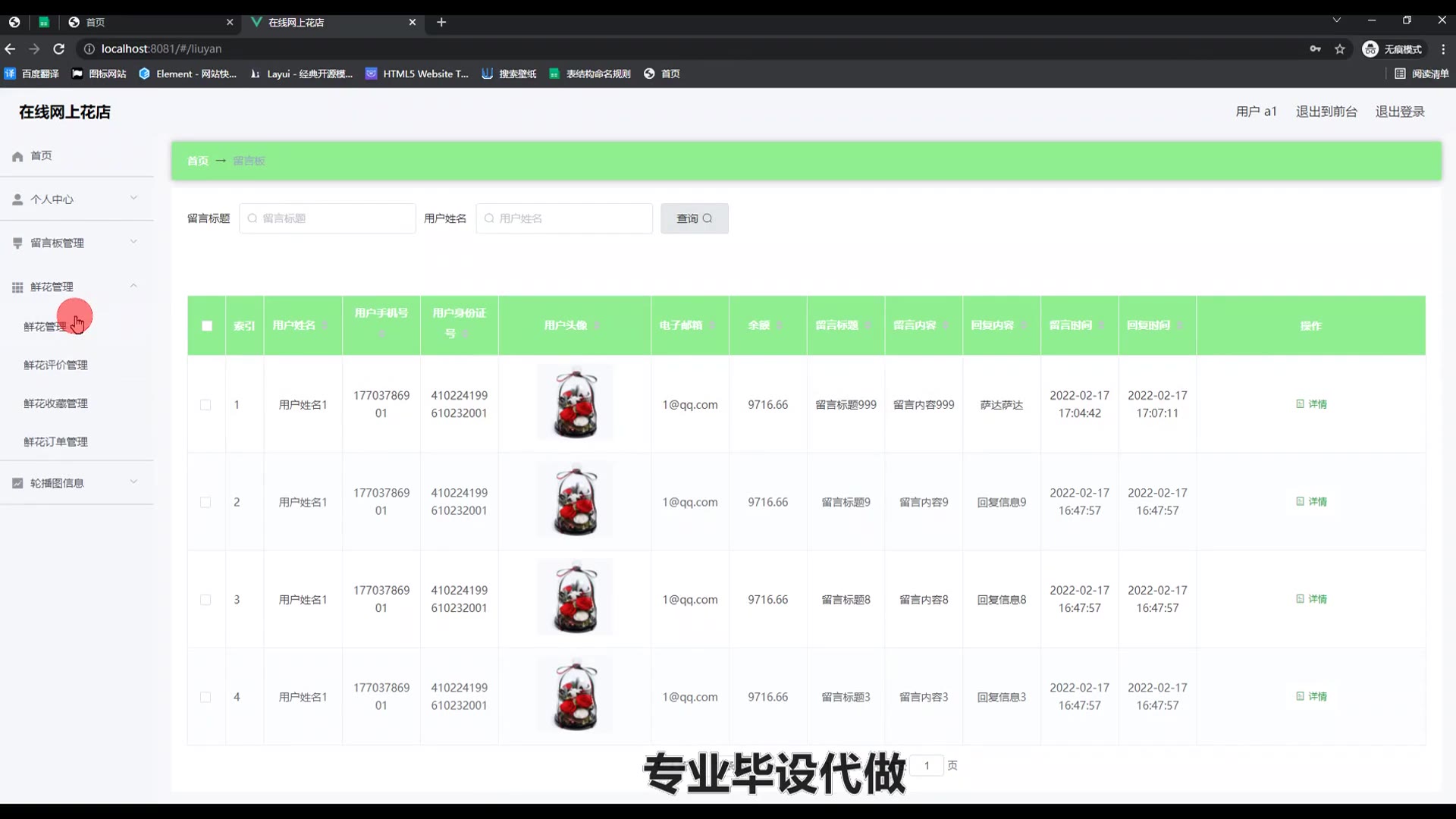This screenshot has height=819, width=1456.
Task: Open the Element bookmark
Action: click(x=187, y=74)
